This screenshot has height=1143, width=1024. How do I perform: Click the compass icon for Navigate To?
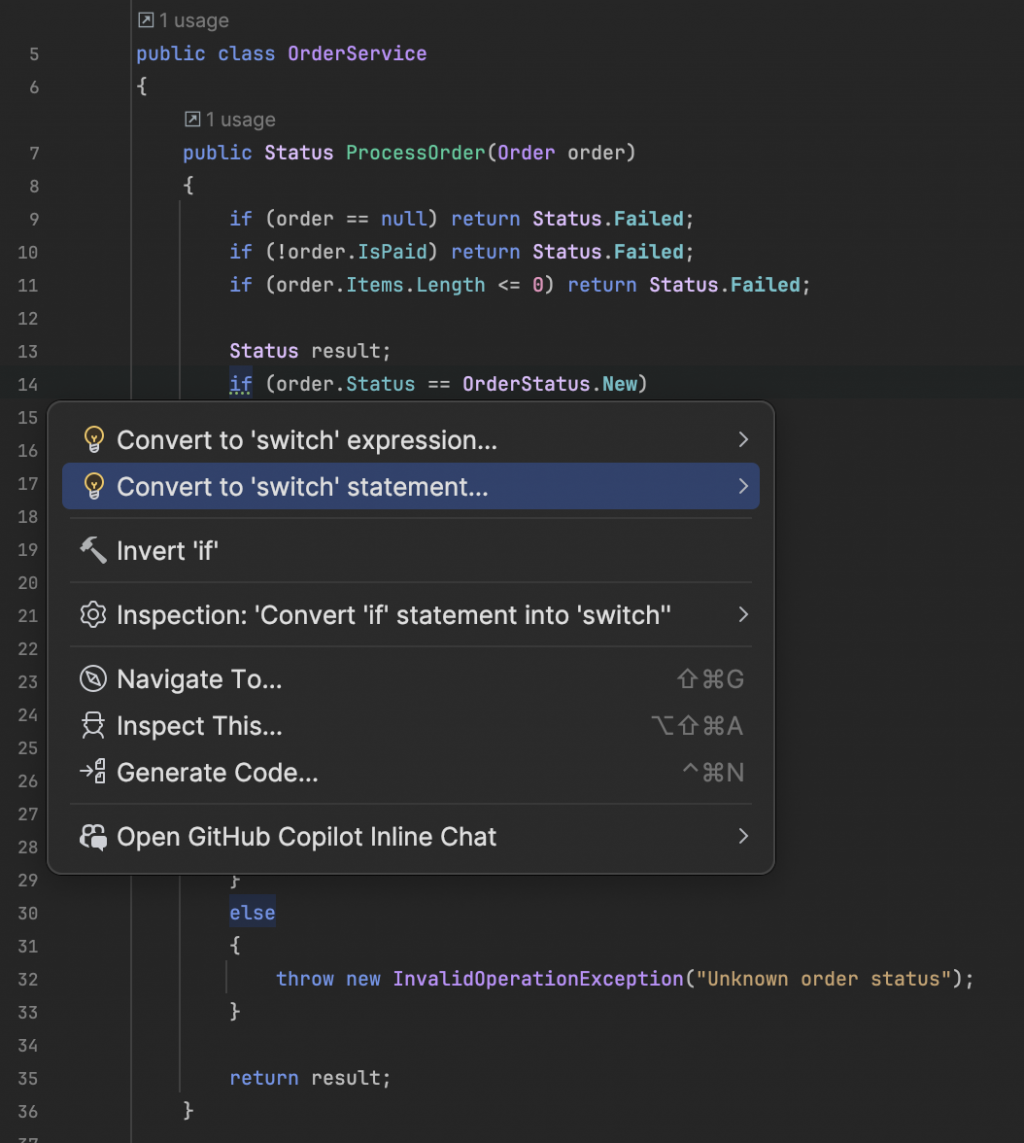(x=93, y=680)
